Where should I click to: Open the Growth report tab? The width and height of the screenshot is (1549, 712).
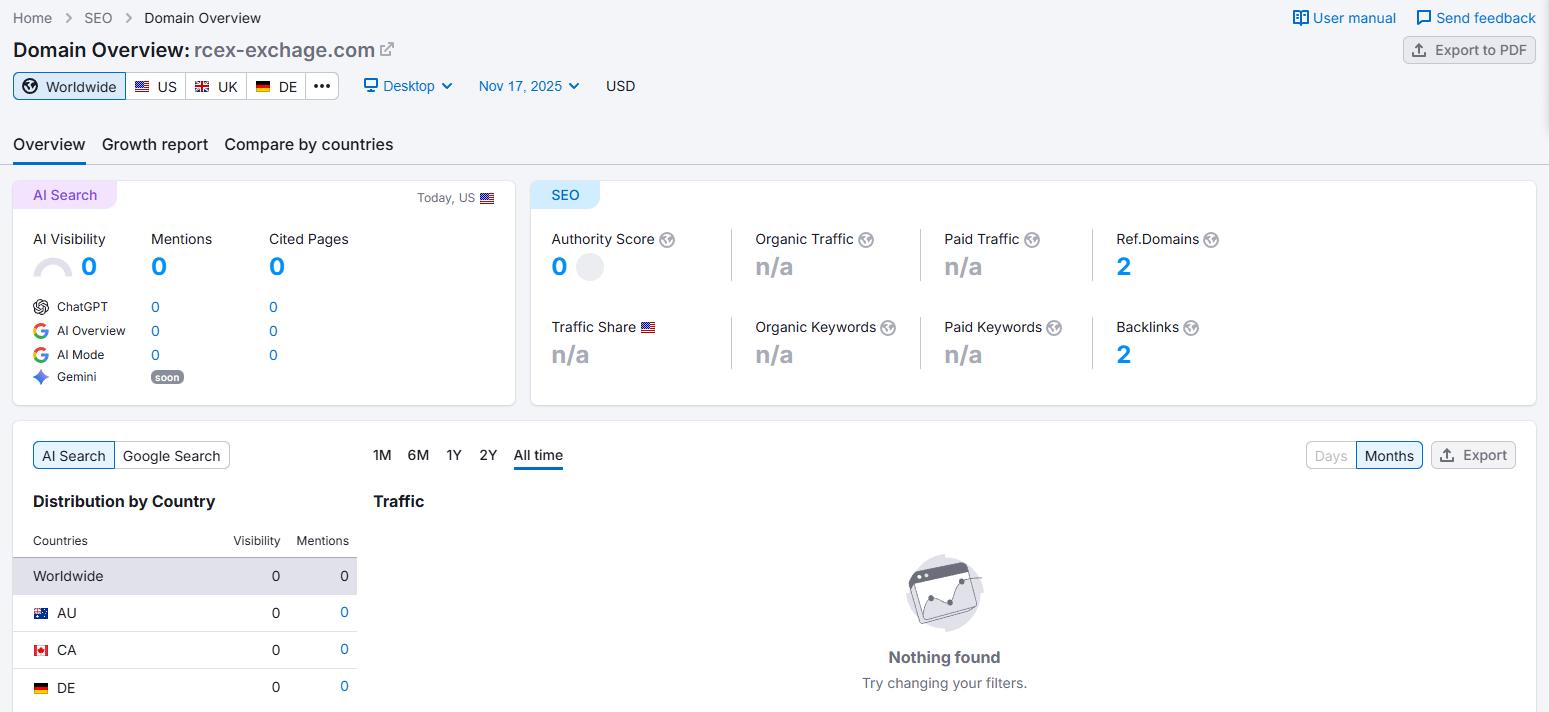155,144
